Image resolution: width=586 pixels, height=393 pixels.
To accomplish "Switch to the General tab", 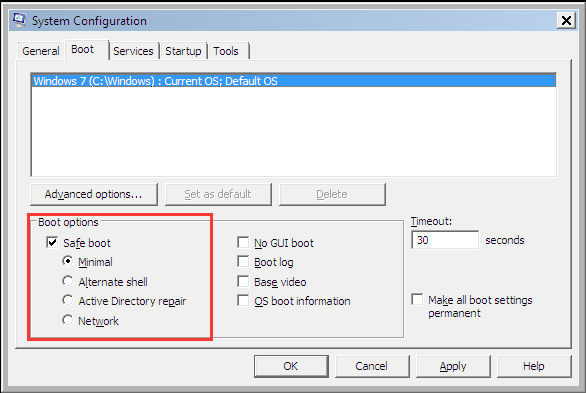I will pyautogui.click(x=41, y=51).
